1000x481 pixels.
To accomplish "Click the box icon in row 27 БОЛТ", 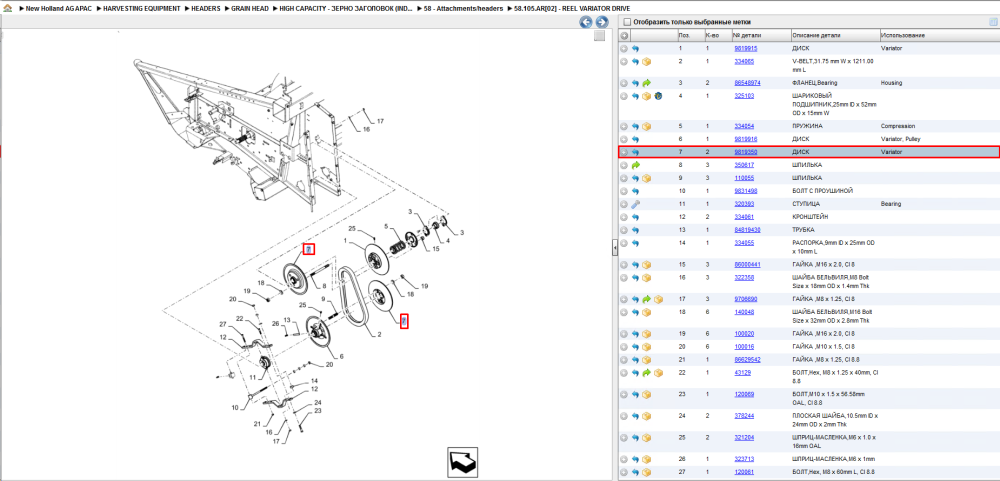I will tap(646, 472).
